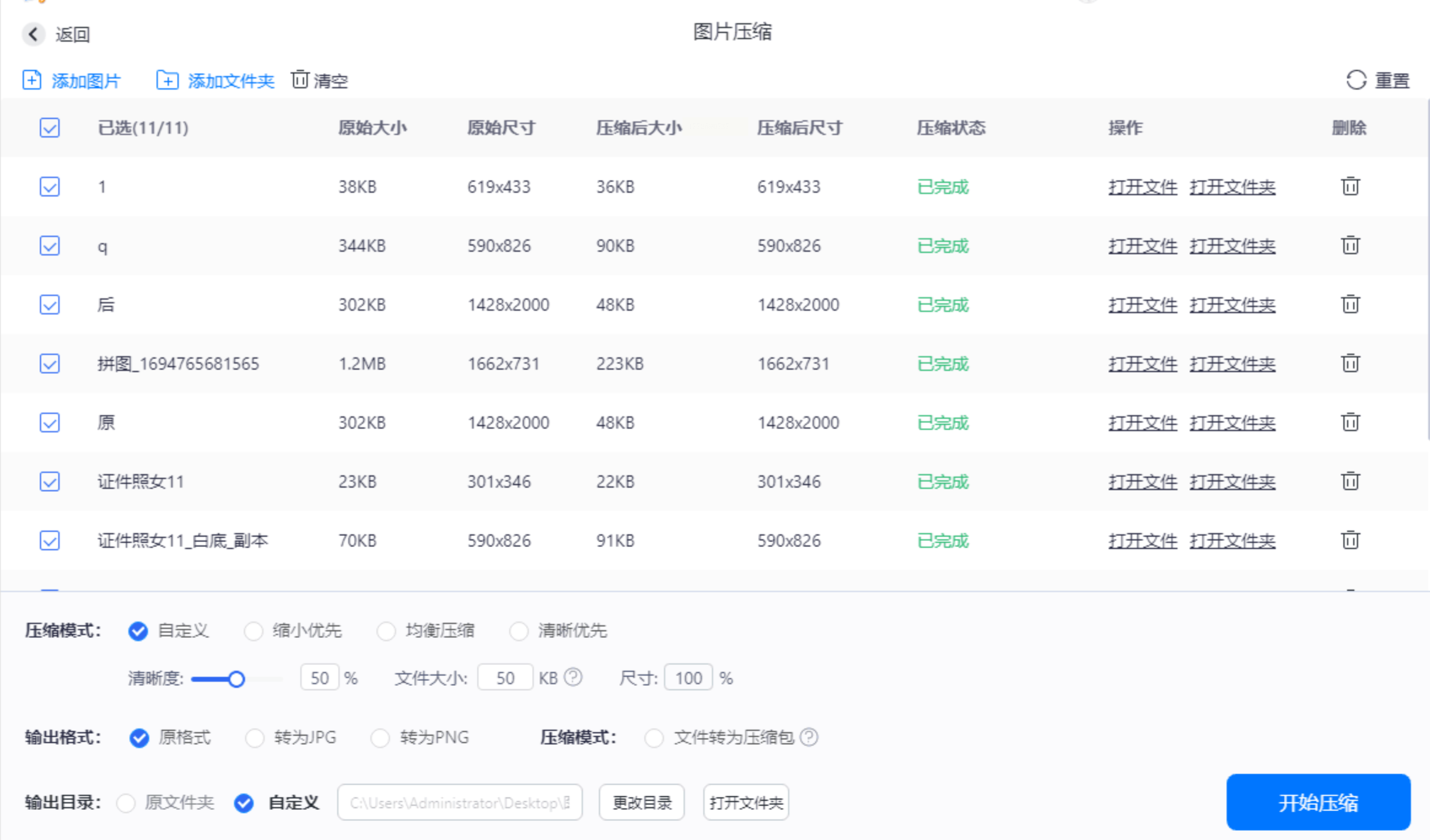Click the back arrow icon
The height and width of the screenshot is (840, 1430).
(34, 34)
